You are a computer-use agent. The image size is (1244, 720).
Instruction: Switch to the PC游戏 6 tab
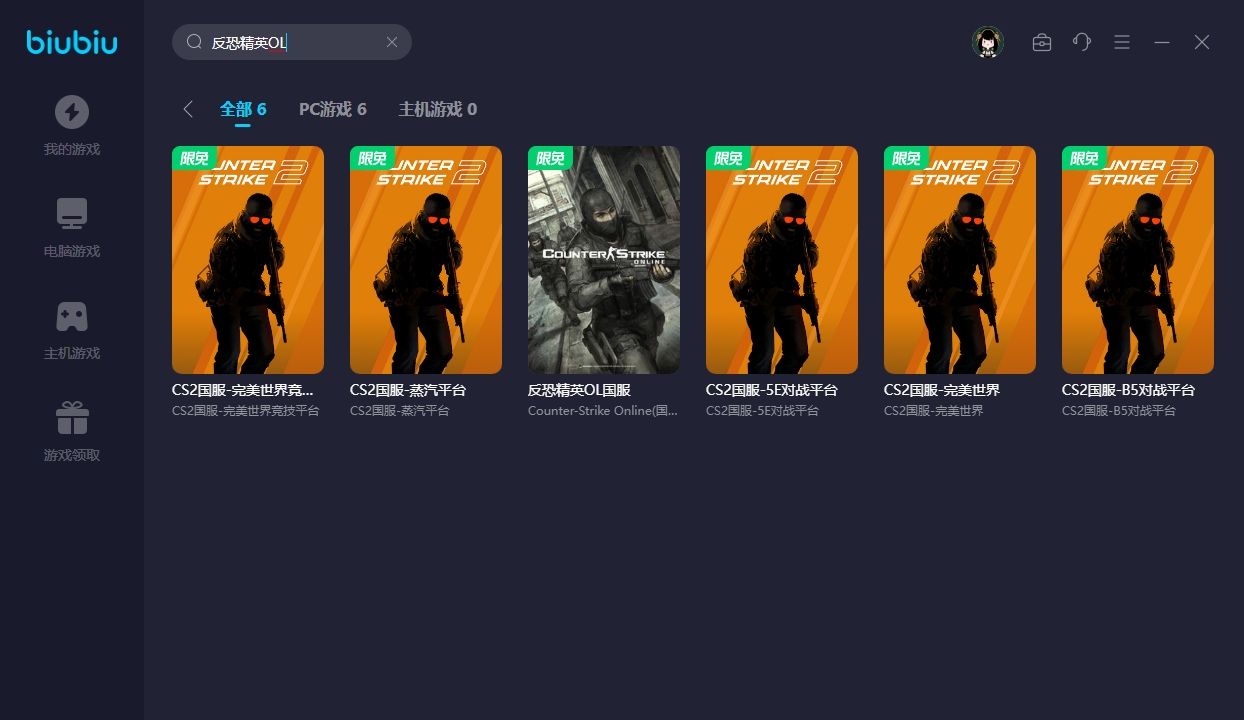pos(332,109)
